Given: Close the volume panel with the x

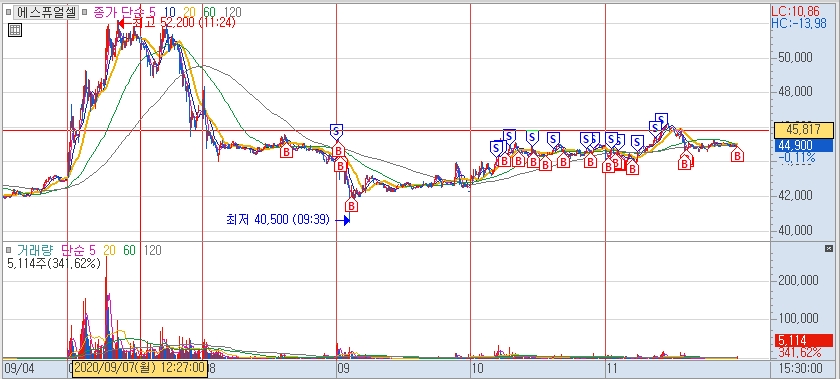Looking at the screenshot, I should click(829, 249).
